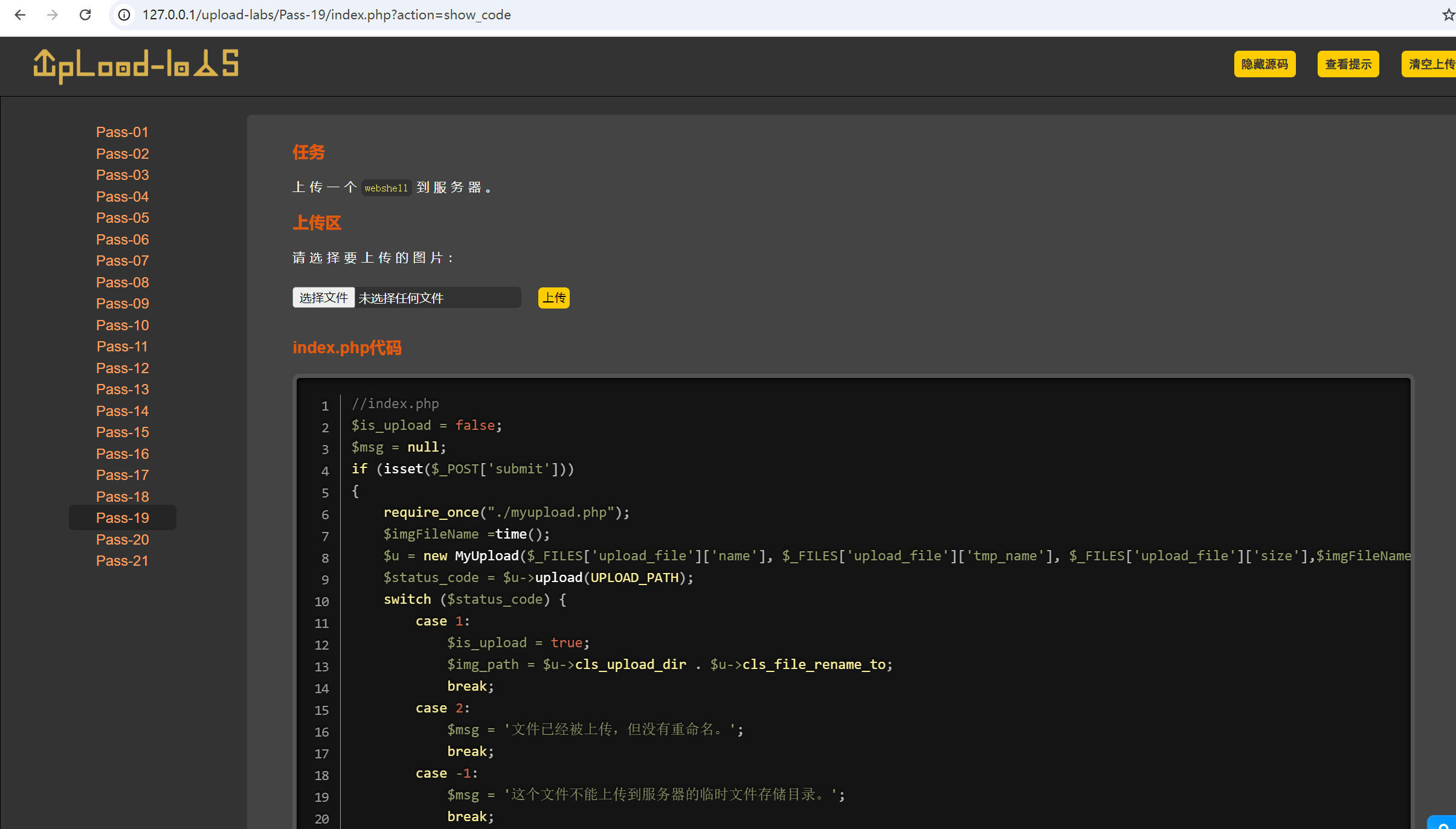Click the browser back arrow

20,14
